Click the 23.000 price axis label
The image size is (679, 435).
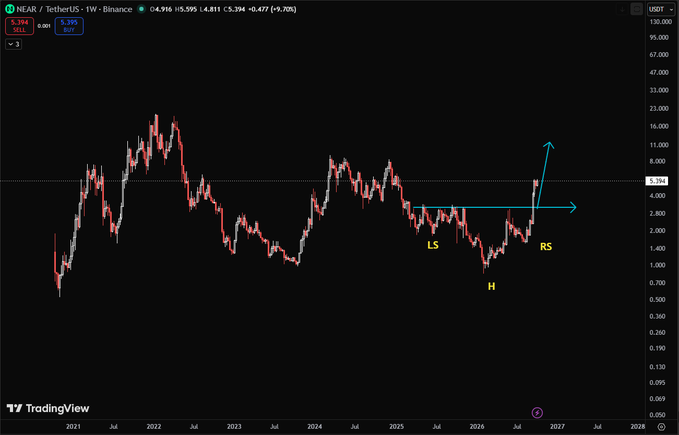[659, 109]
